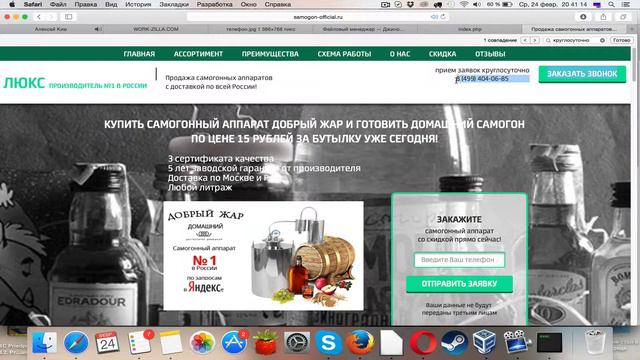Open System Preferences gear in dock
Screen dimensions: 640x360
[x=297, y=342]
